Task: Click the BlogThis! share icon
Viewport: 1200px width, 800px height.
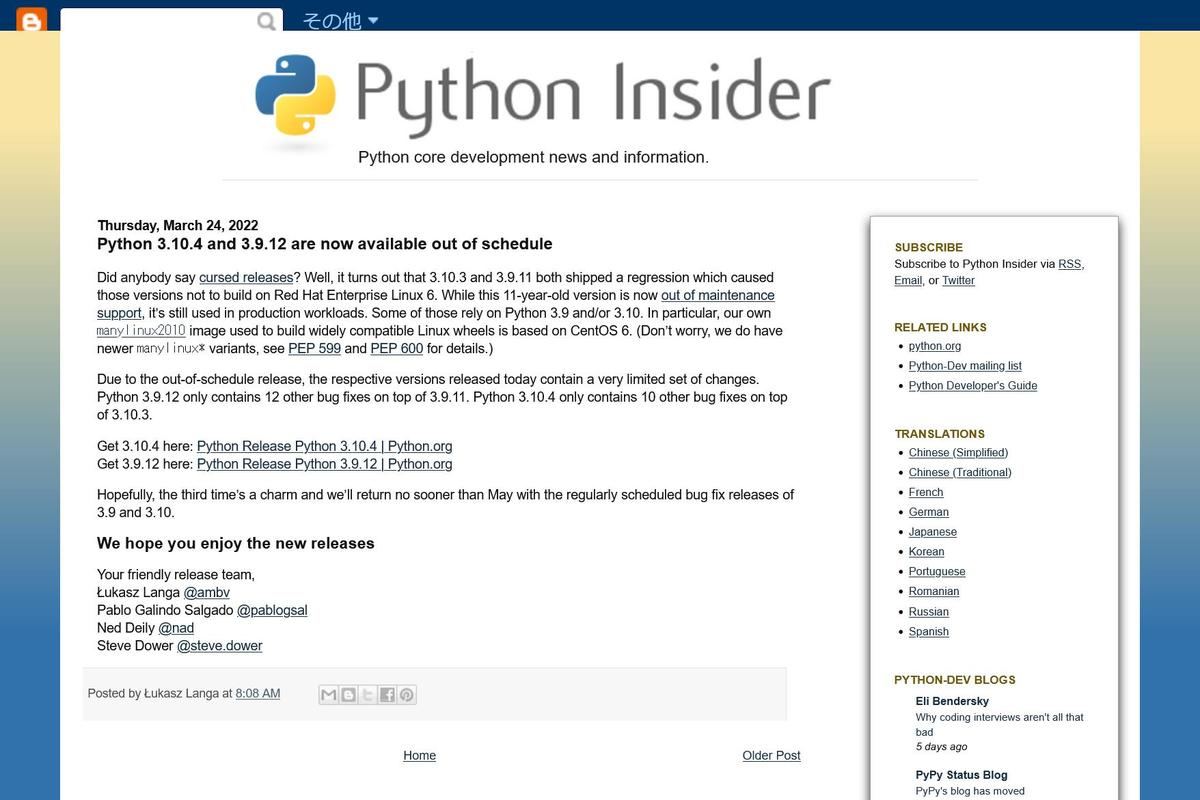Action: pos(348,694)
